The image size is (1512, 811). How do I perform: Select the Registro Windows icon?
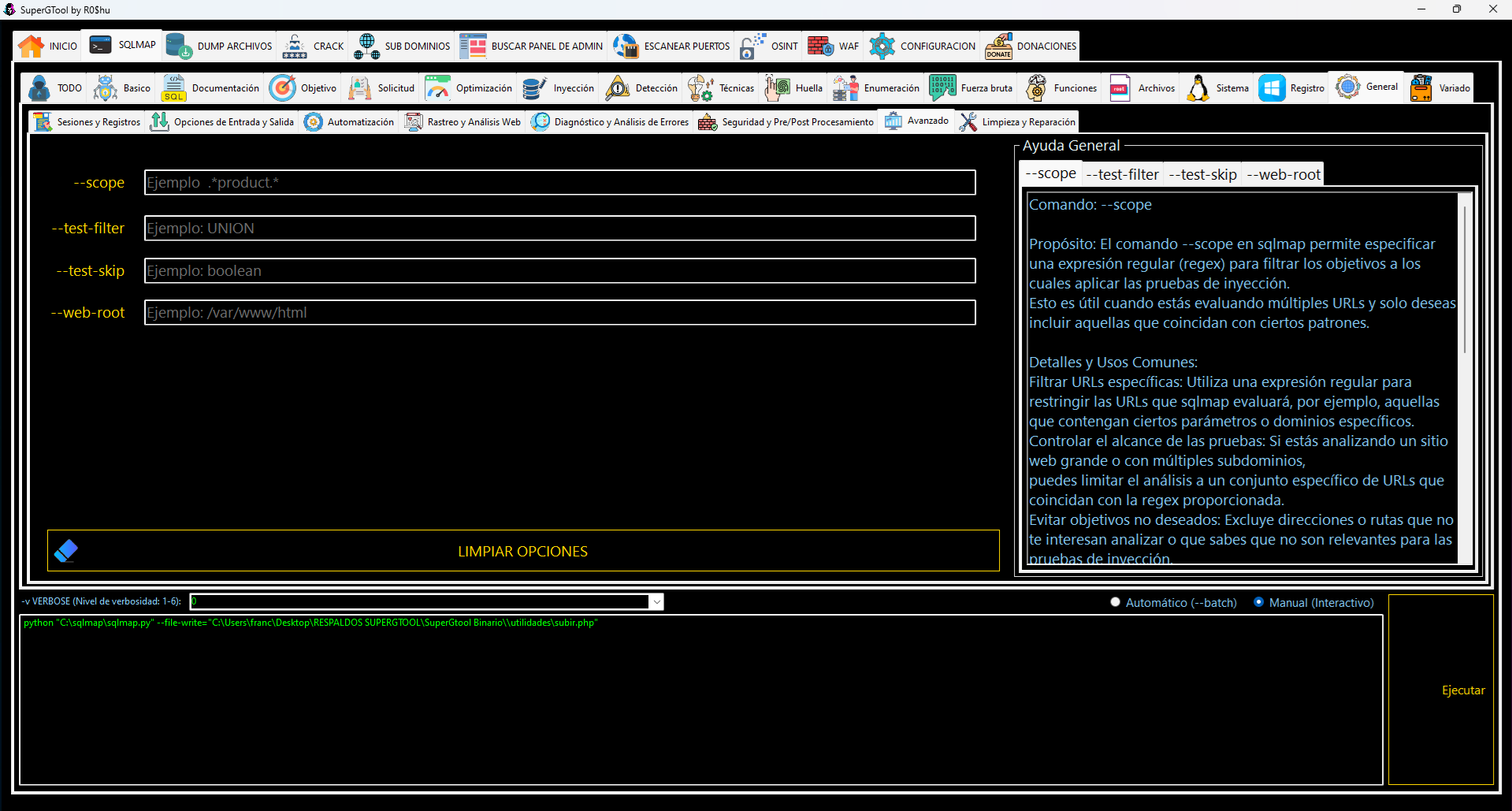point(1272,88)
